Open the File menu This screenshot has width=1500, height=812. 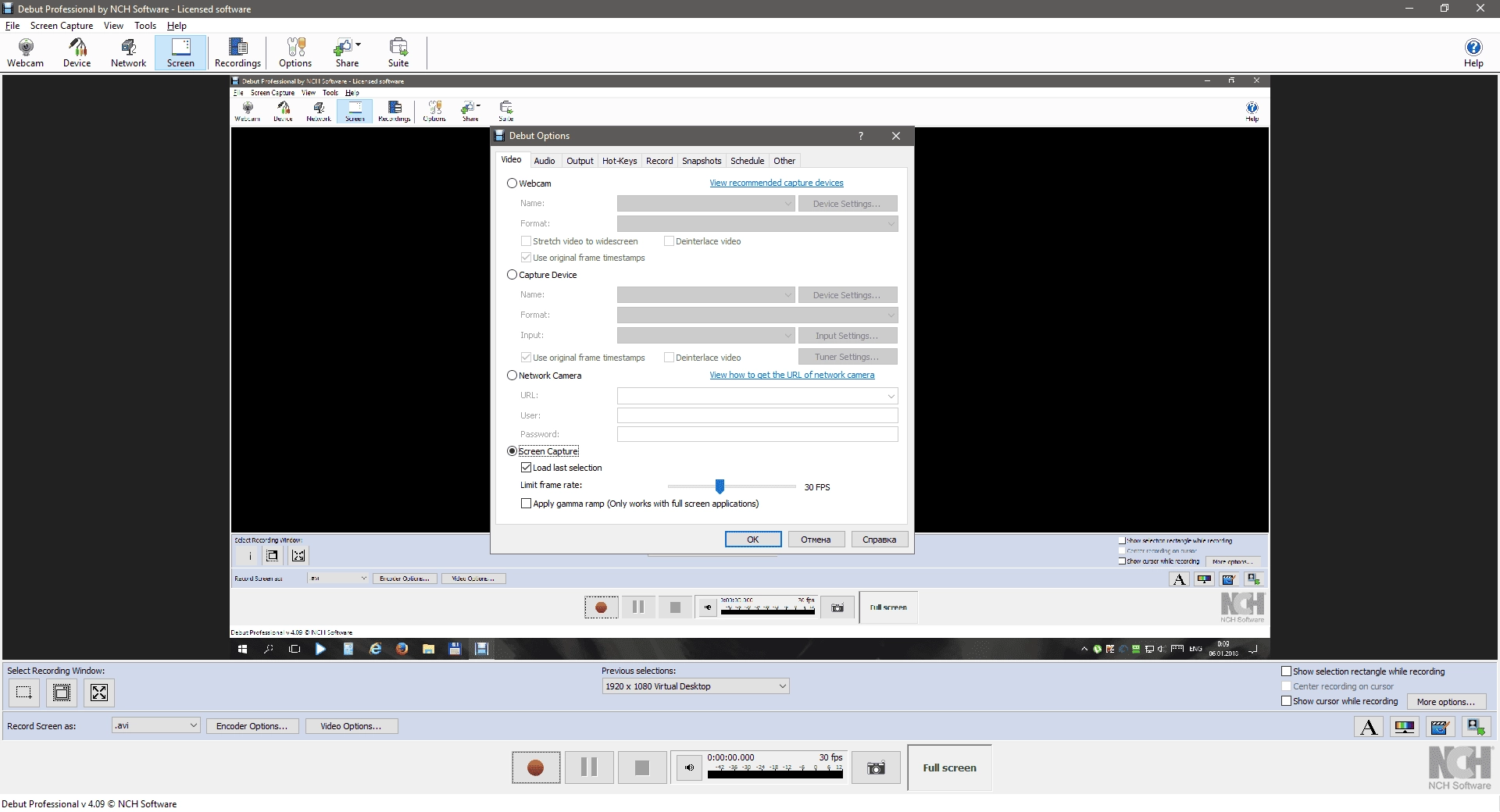(x=12, y=26)
